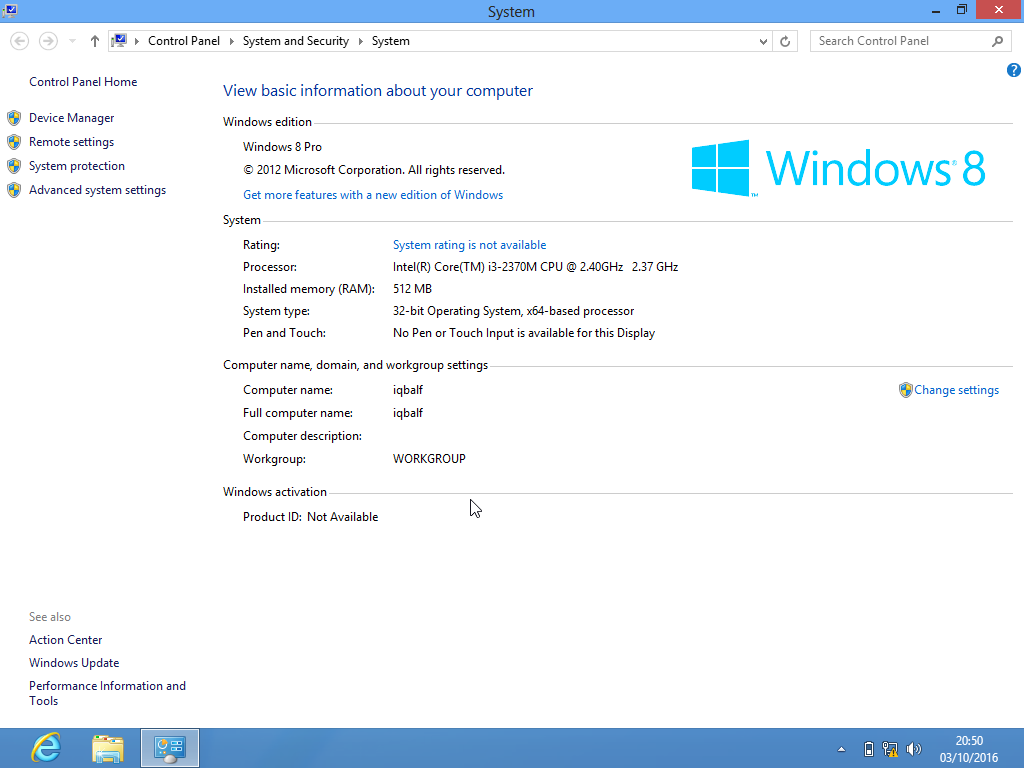The height and width of the screenshot is (768, 1024).
Task: Click the Back navigation arrow
Action: (x=20, y=41)
